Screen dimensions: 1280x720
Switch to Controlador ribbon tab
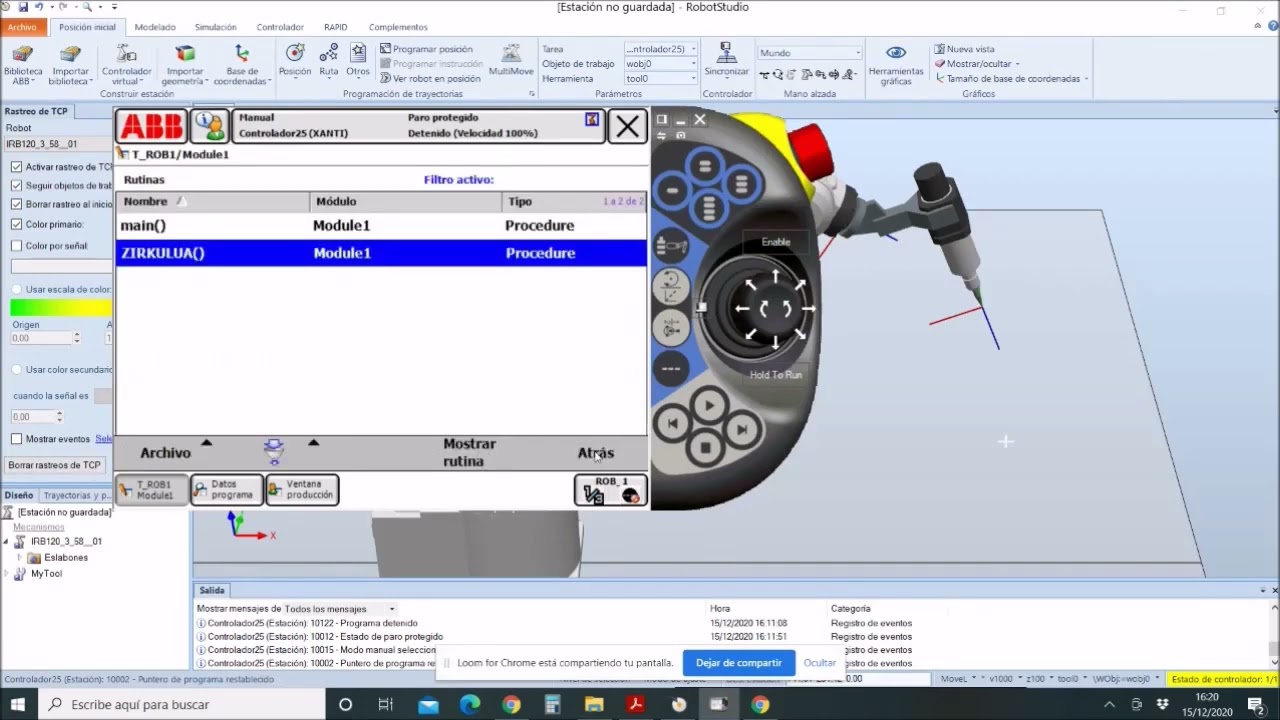pos(280,27)
